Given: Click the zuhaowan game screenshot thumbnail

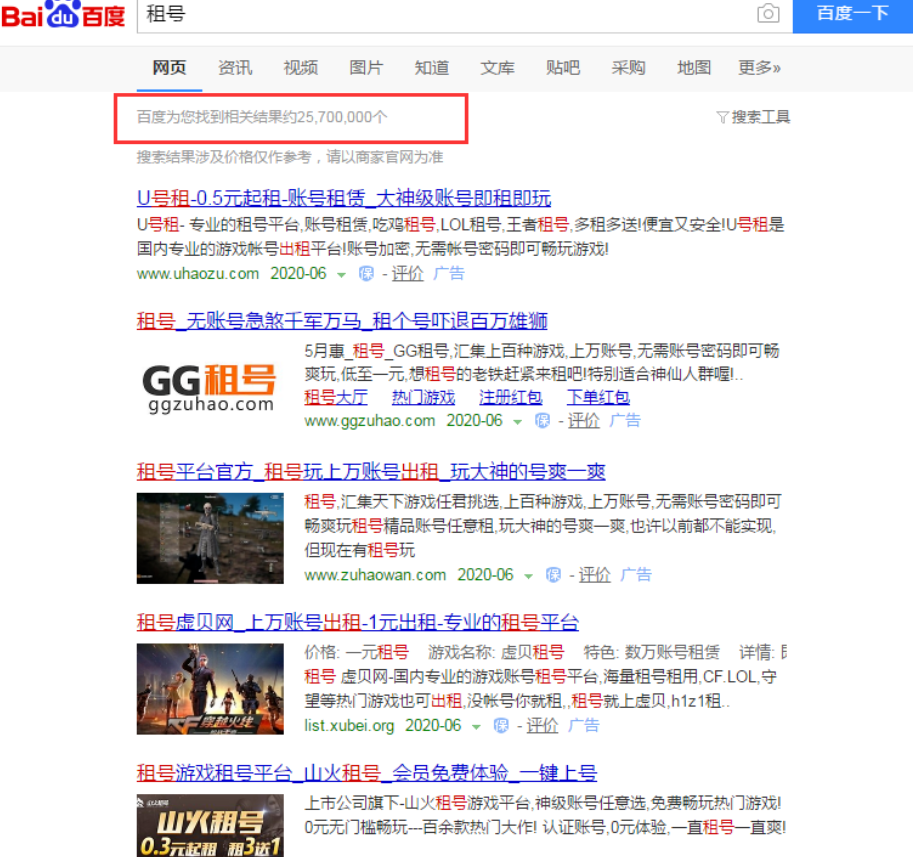Looking at the screenshot, I should pyautogui.click(x=210, y=539).
